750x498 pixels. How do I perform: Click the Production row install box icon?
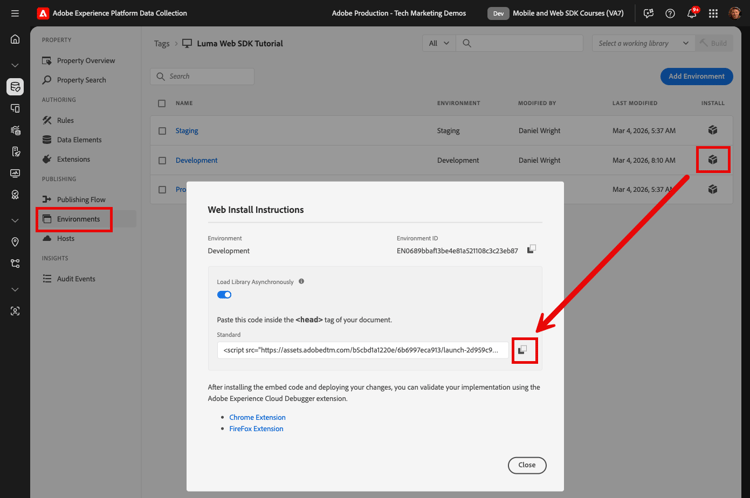coord(713,189)
